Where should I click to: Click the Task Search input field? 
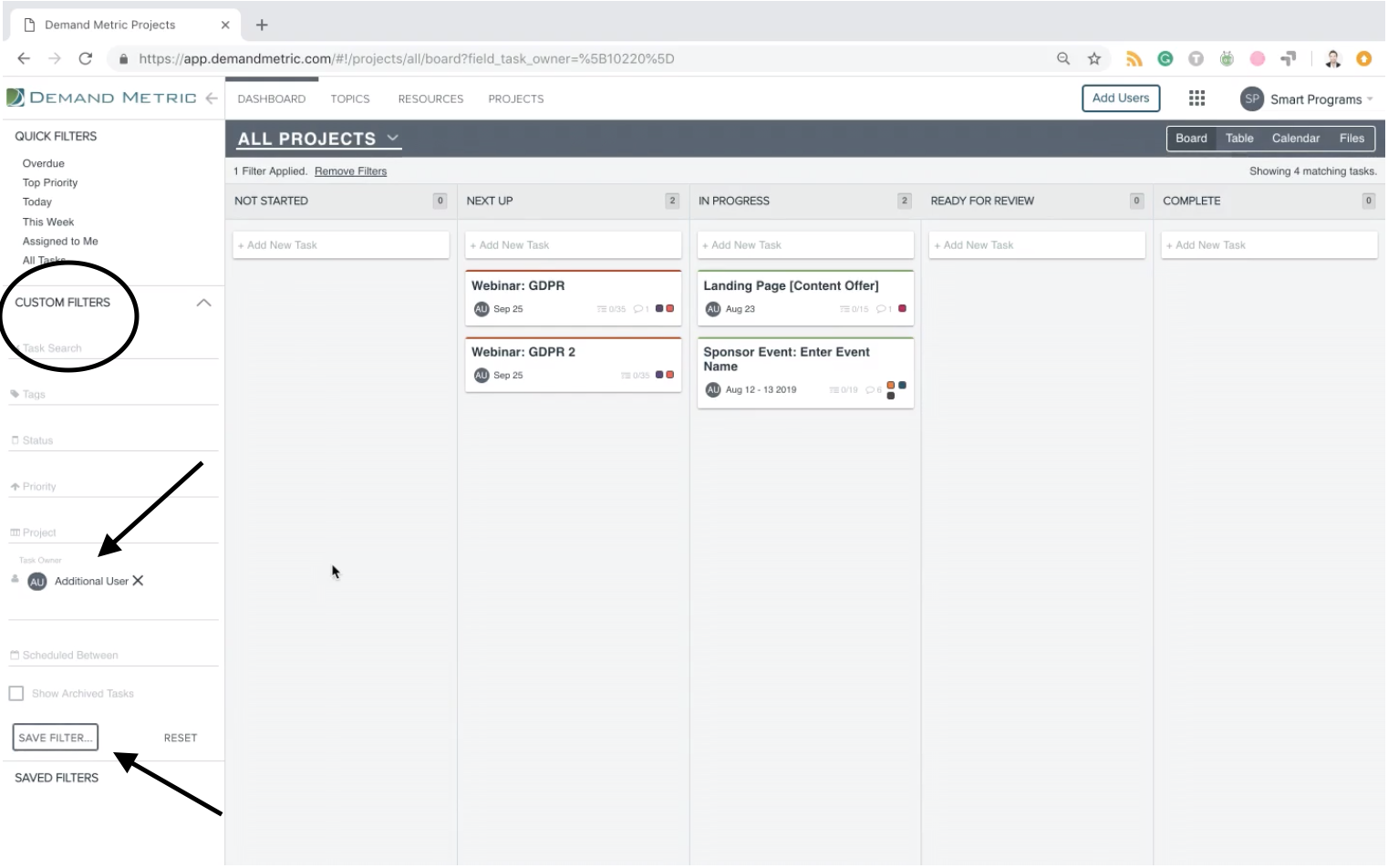114,348
